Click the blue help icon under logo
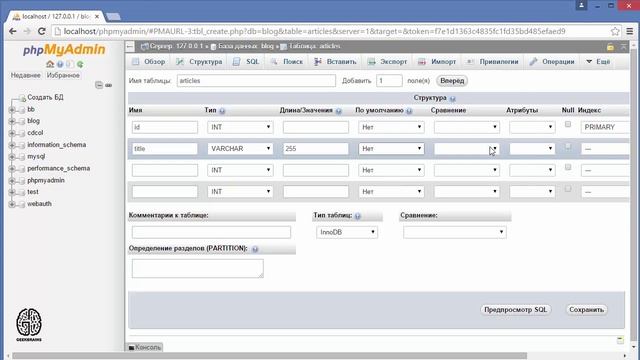The width and height of the screenshot is (640, 360). pos(60,64)
